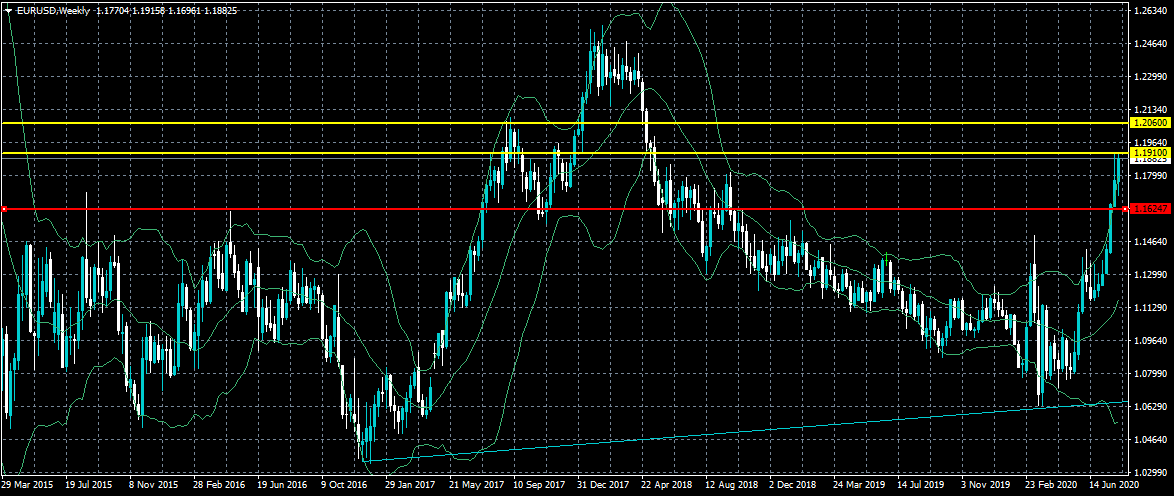The image size is (1174, 496).
Task: Click the 21 May 2017 date label
Action: pos(475,486)
